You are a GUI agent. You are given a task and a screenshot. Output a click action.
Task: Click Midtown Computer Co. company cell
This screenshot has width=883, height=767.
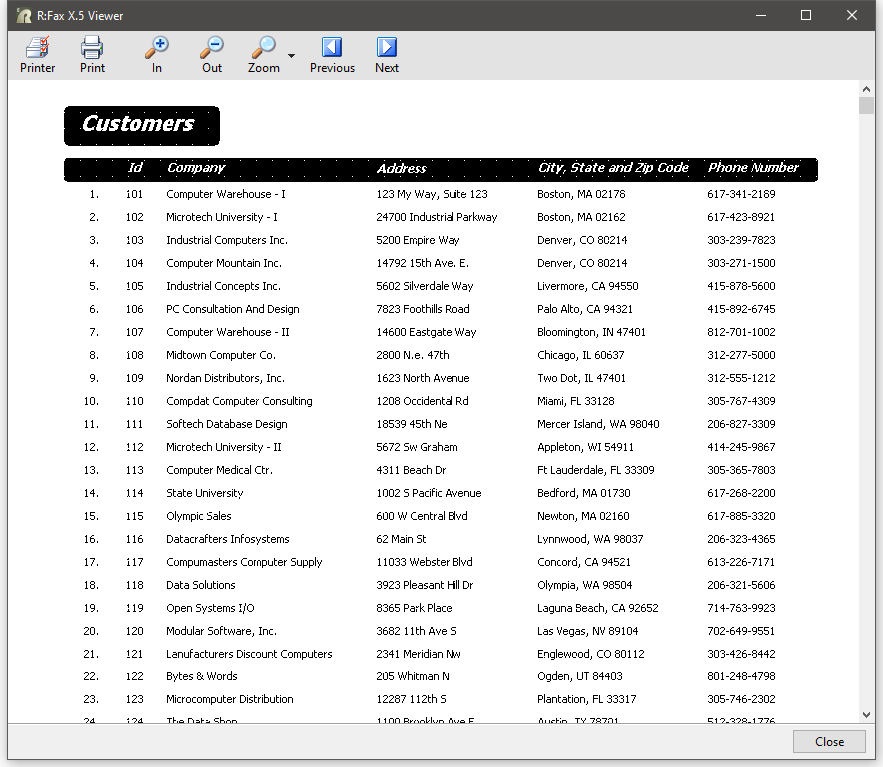tap(221, 355)
